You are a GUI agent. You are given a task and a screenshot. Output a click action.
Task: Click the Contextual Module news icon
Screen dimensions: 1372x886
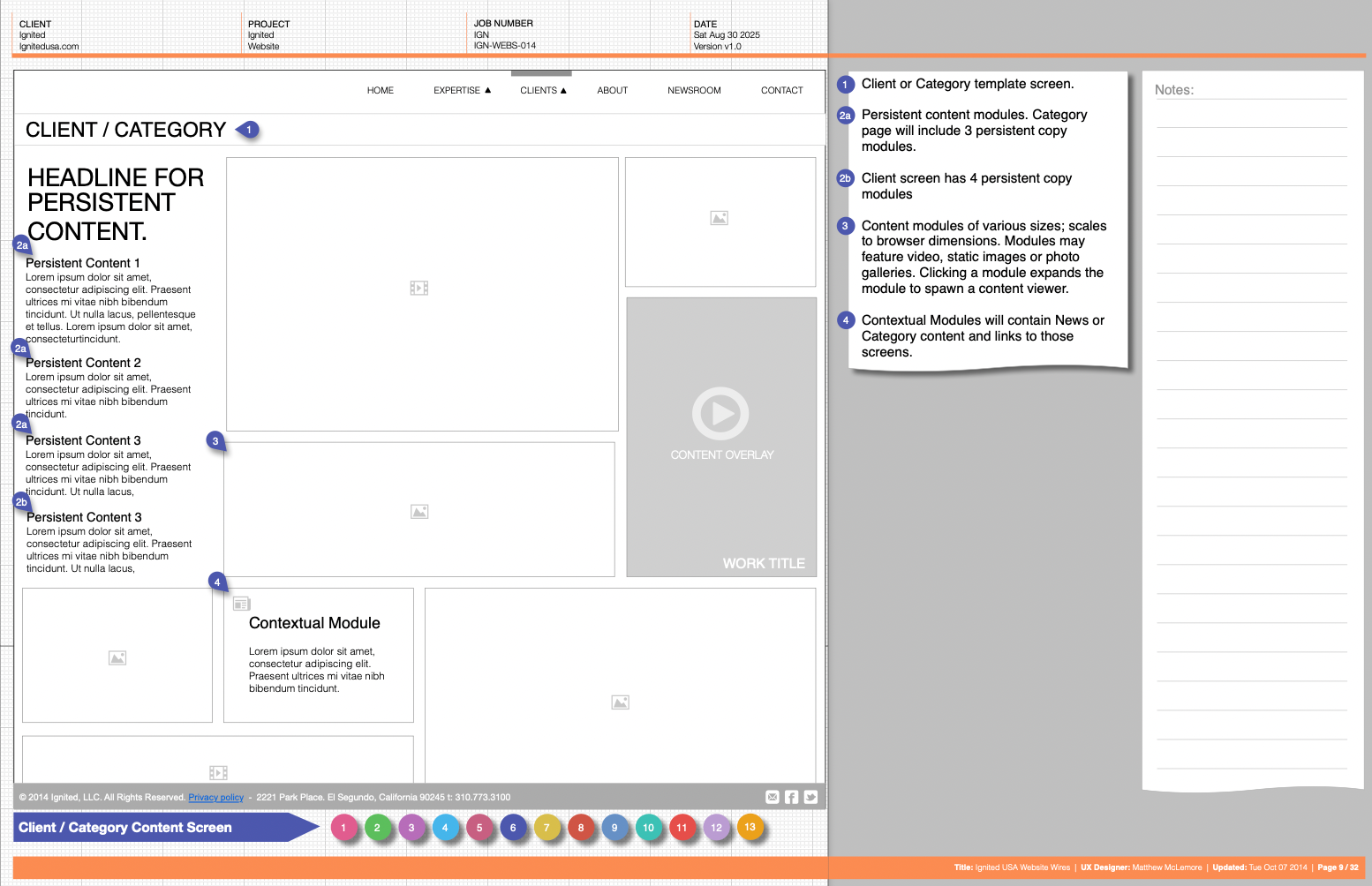[241, 604]
